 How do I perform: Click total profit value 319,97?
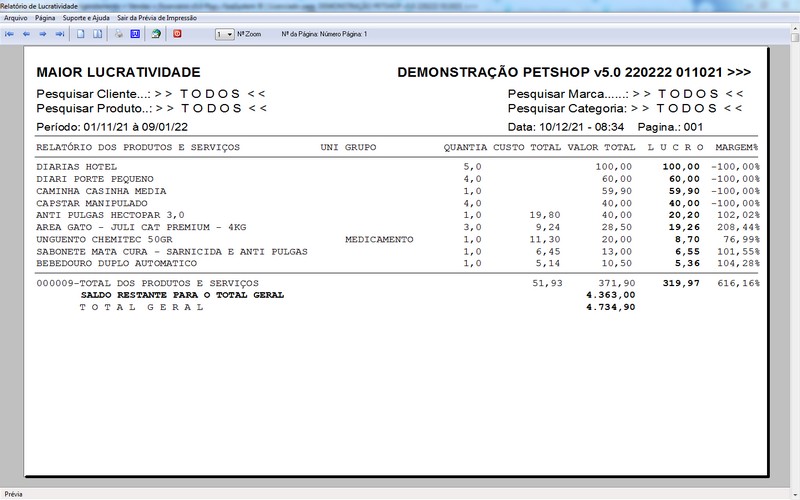pyautogui.click(x=681, y=283)
